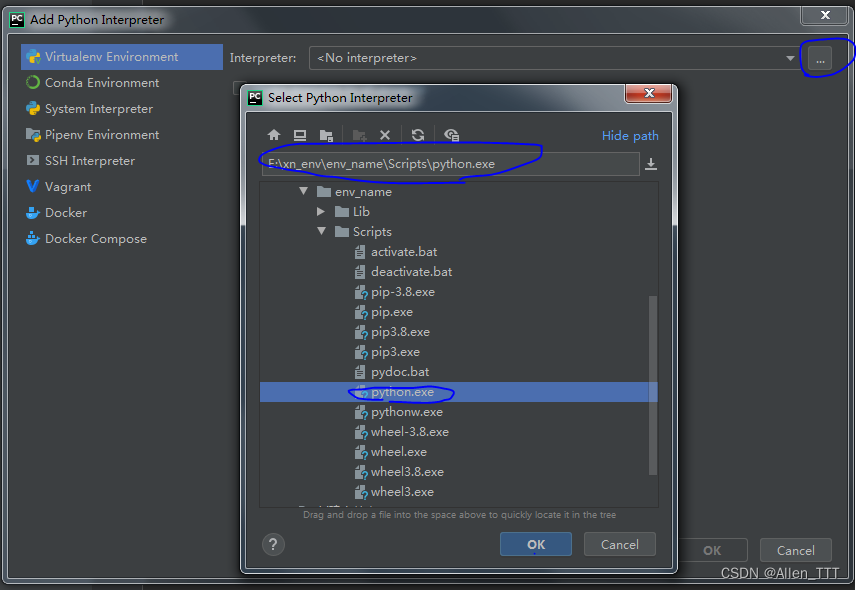Close the Select Python Interpreter dialog
856x590 pixels.
[649, 93]
